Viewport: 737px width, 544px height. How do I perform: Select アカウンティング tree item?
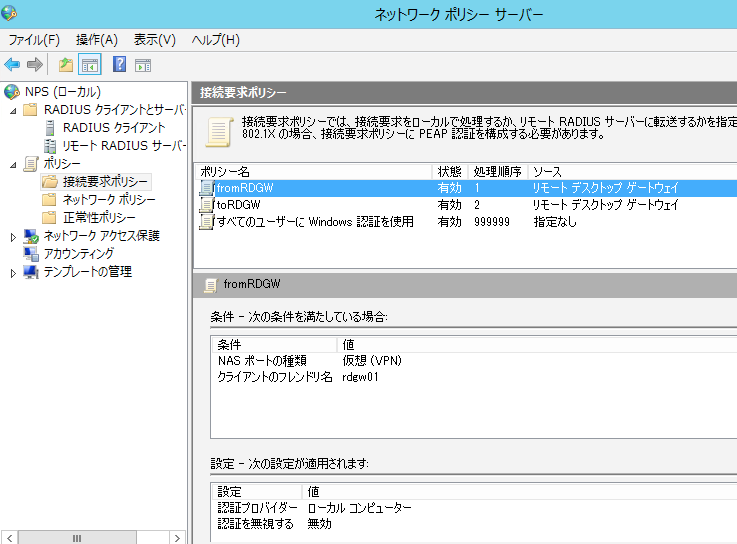78,254
